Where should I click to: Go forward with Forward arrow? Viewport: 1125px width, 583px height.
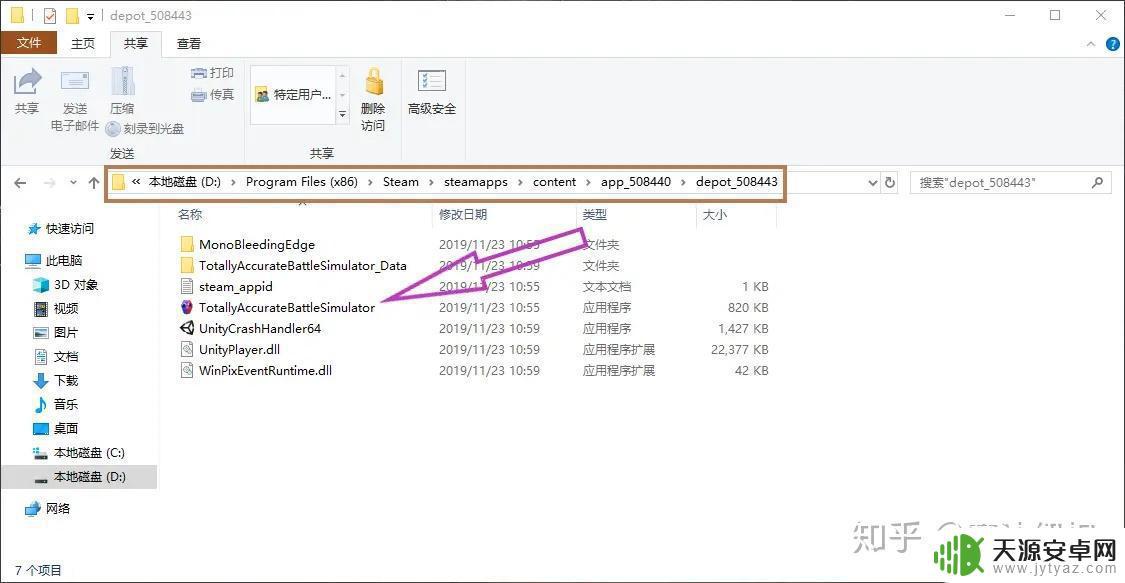coord(50,183)
